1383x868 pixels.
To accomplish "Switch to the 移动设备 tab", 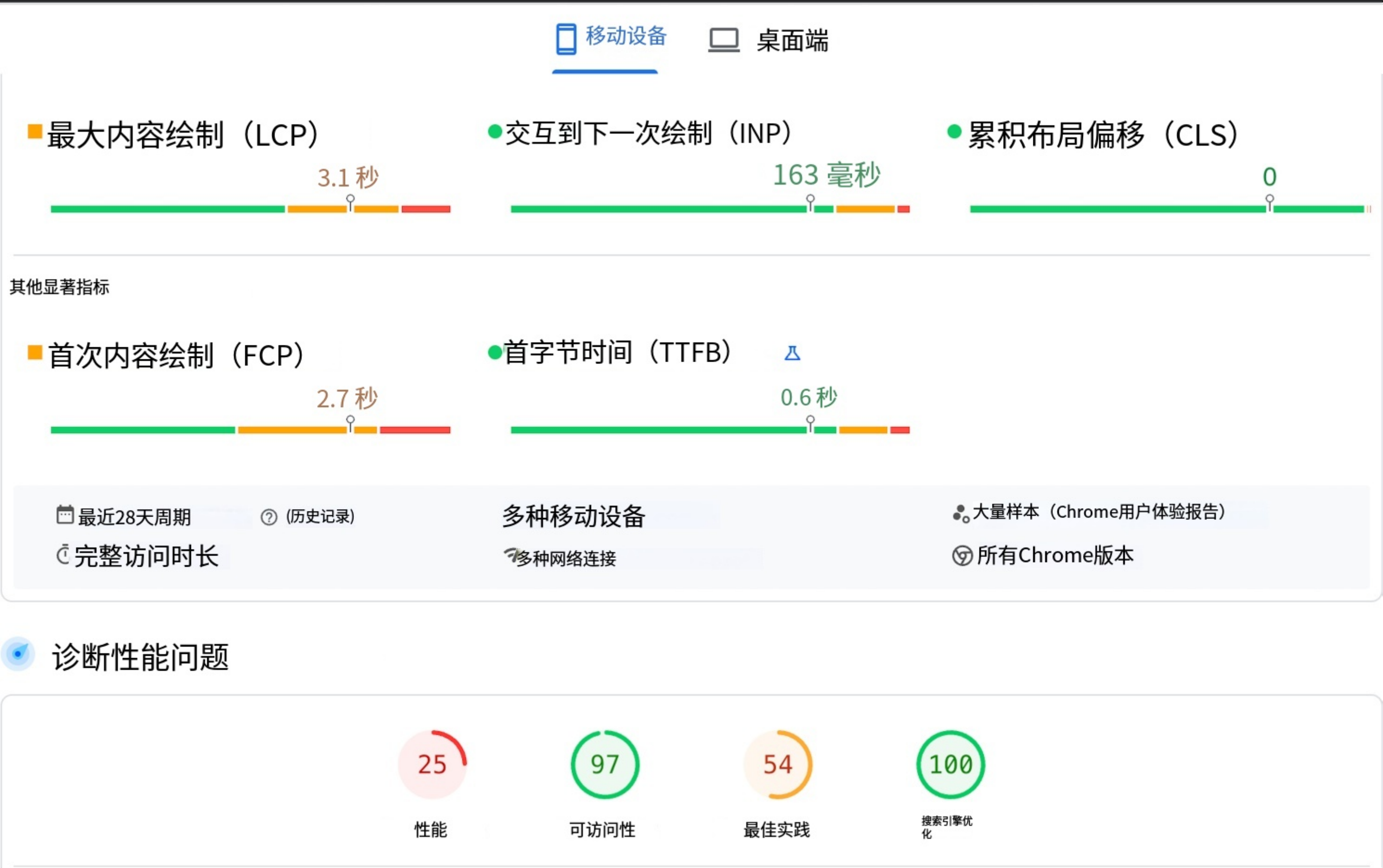I will click(611, 39).
